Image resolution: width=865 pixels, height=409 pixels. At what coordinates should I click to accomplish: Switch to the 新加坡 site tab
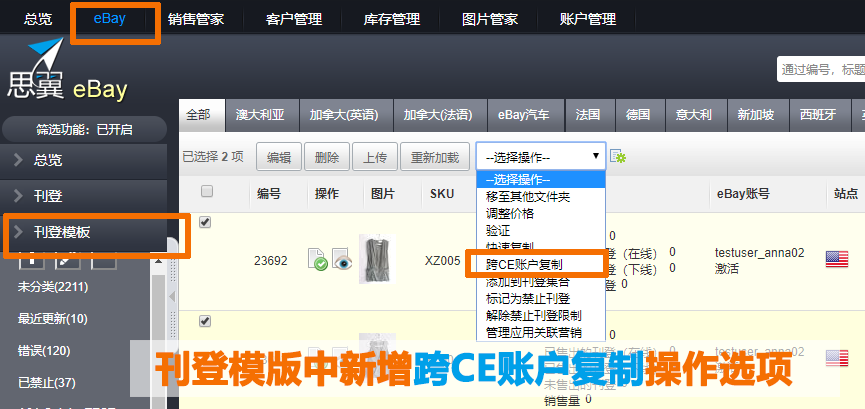tap(759, 115)
